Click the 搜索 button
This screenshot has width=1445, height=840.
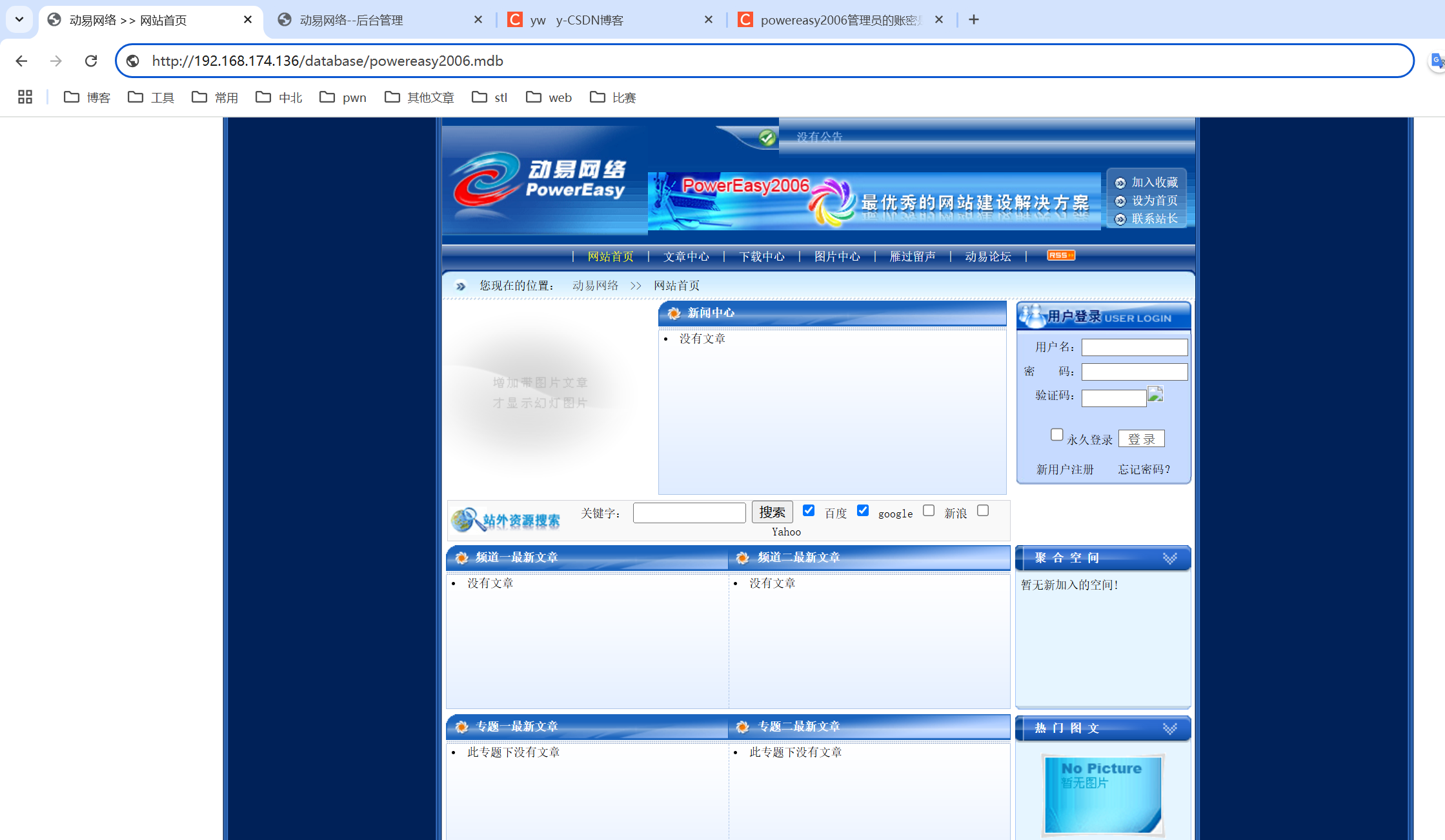click(772, 512)
